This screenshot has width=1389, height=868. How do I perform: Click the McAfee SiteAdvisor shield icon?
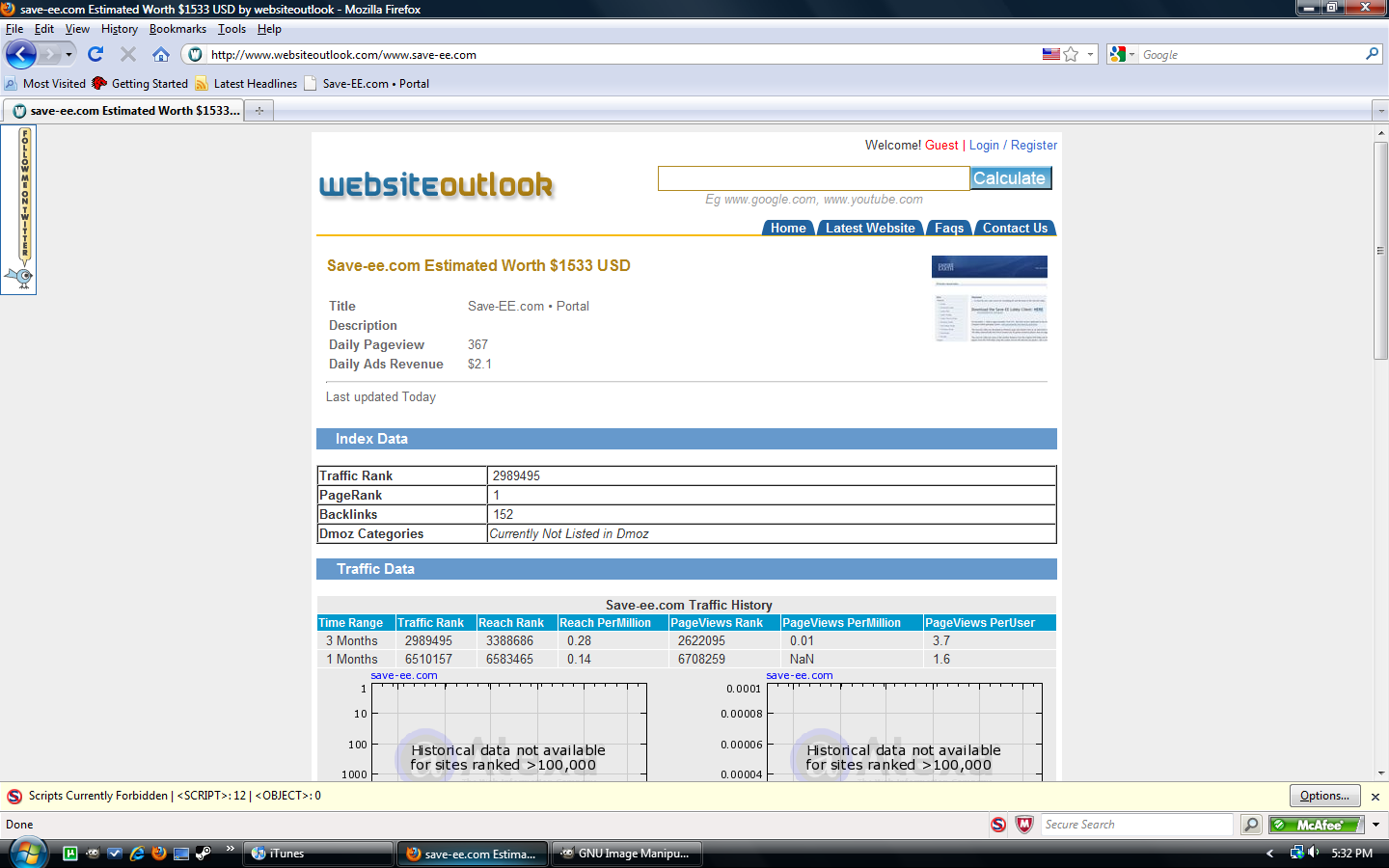point(1024,825)
